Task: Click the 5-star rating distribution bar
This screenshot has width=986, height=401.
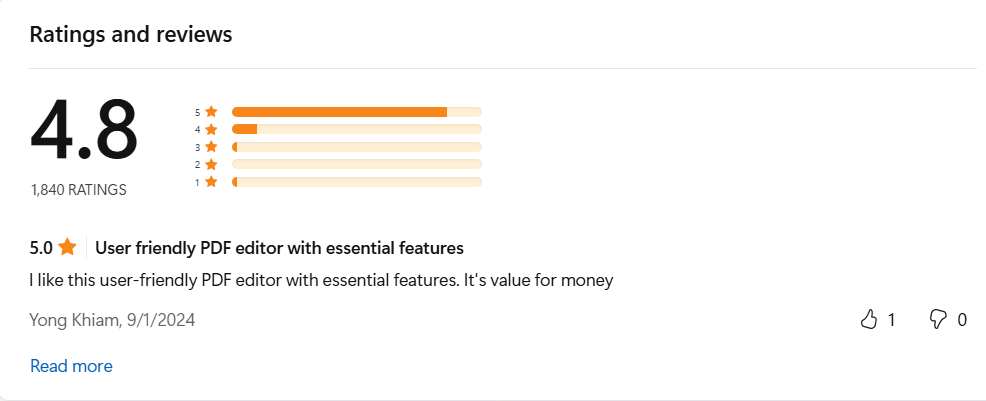Action: pos(357,112)
